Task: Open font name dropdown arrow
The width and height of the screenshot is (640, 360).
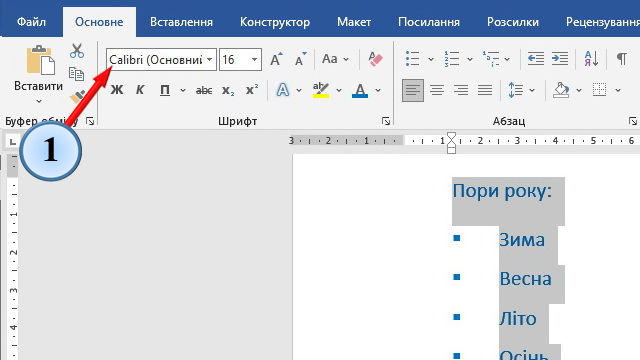Action: [x=209, y=60]
